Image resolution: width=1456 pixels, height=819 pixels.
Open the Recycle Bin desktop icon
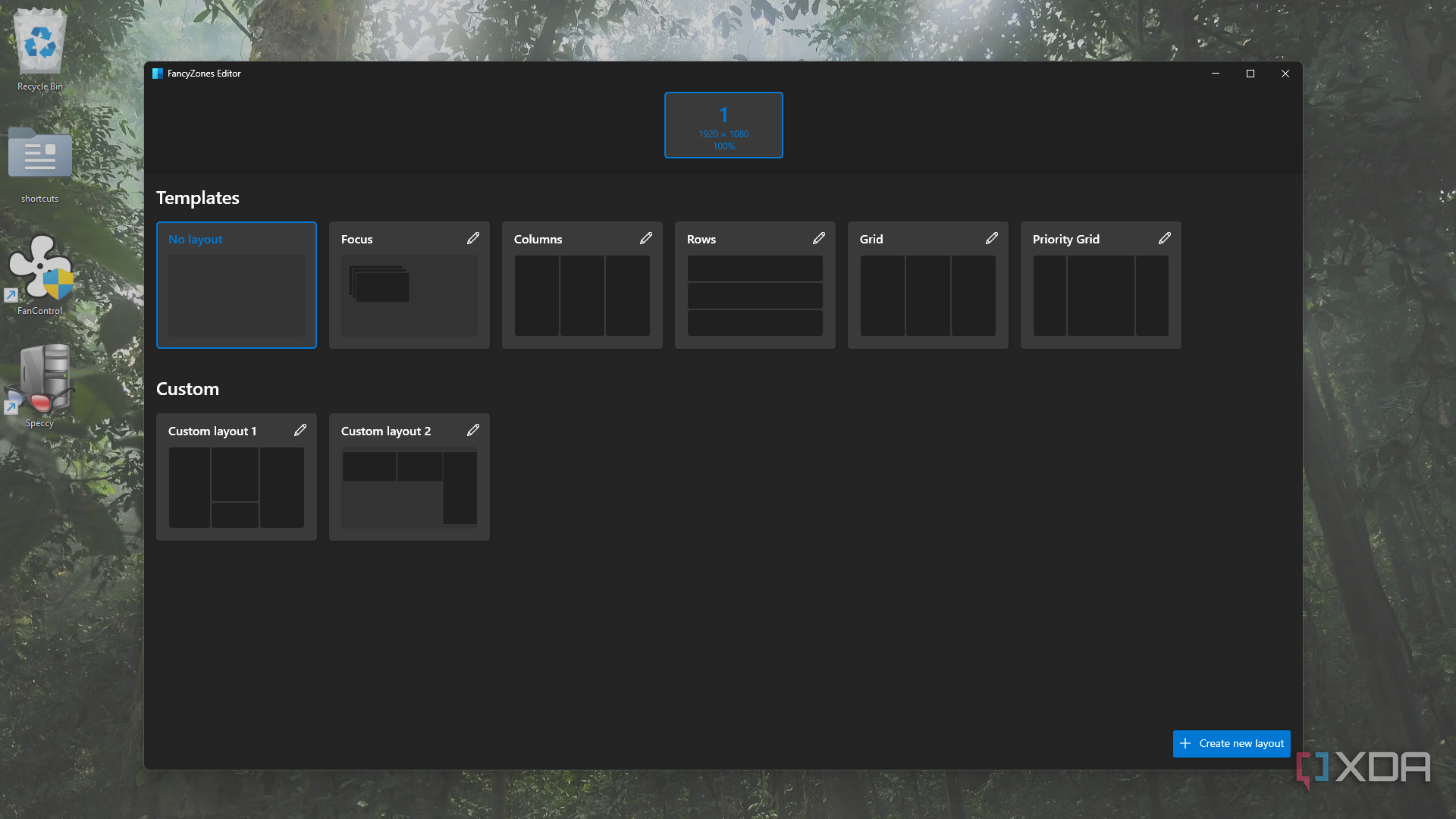point(40,50)
